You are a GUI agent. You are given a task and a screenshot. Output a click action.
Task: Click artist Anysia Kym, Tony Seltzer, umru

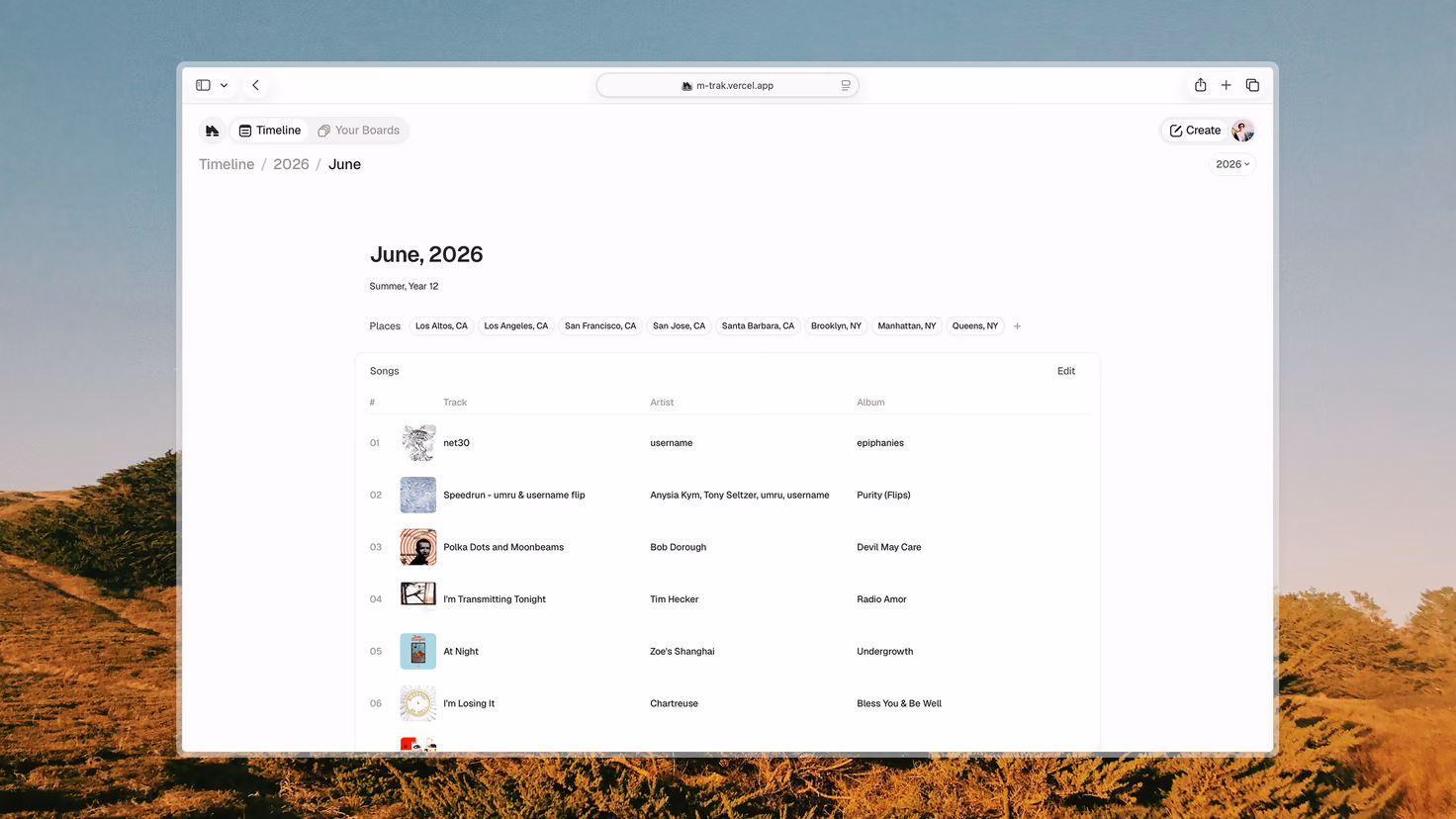[x=740, y=495]
